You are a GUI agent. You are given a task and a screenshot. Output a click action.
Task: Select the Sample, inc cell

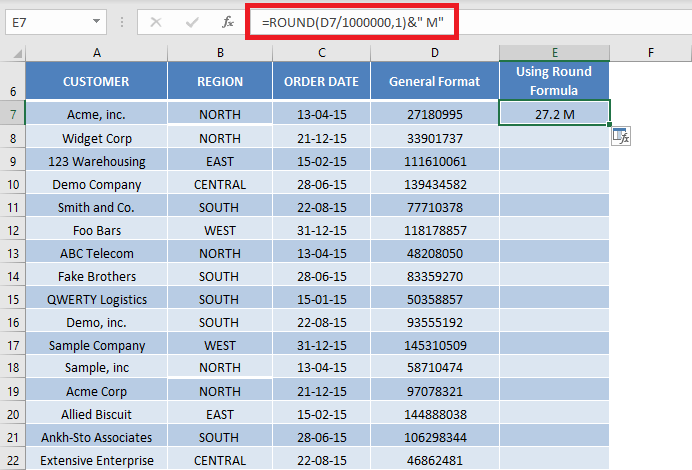[x=96, y=367]
